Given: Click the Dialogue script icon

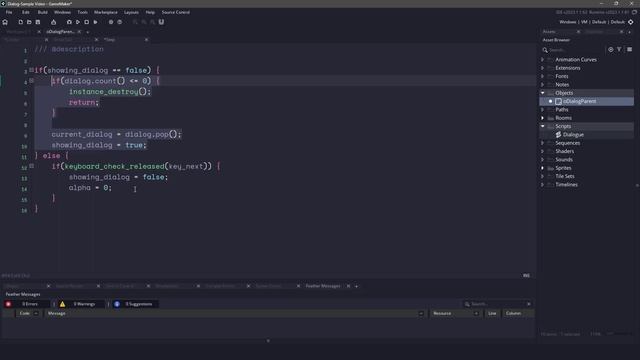Looking at the screenshot, I should [558, 135].
